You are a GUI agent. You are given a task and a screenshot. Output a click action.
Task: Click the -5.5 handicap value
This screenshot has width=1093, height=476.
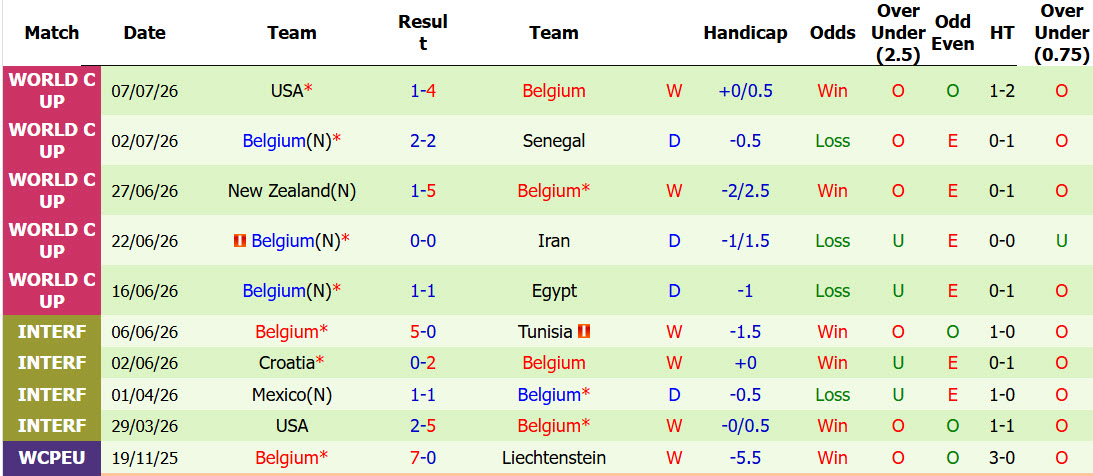(745, 458)
